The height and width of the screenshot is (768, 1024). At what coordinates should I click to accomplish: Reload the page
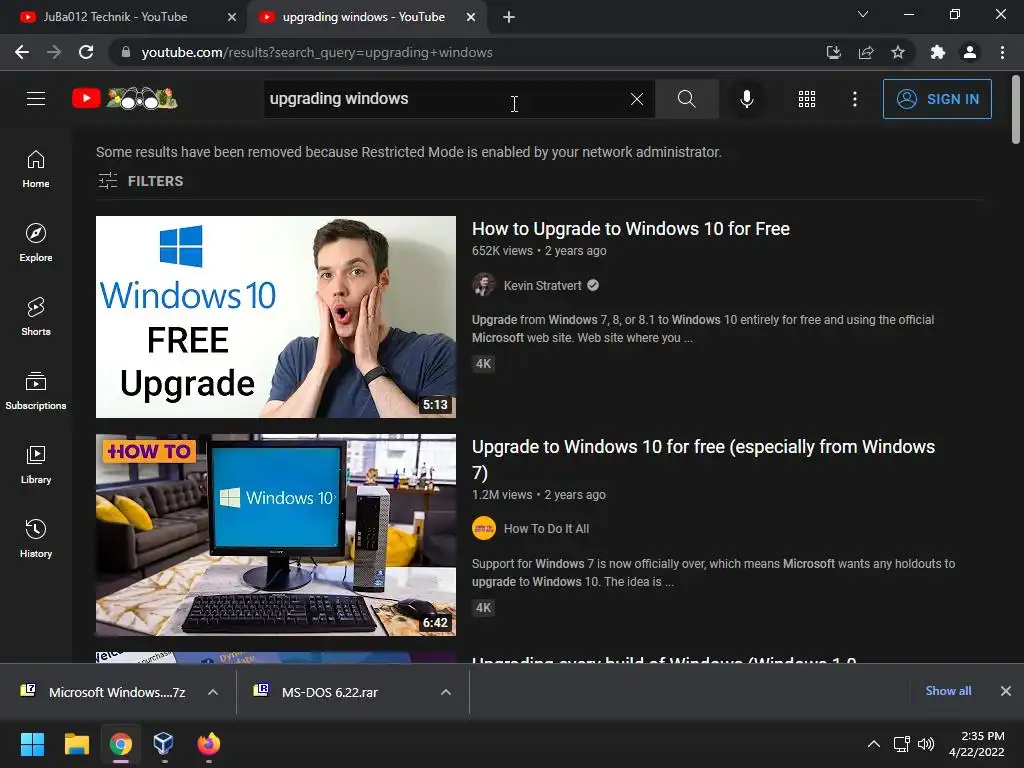86,52
